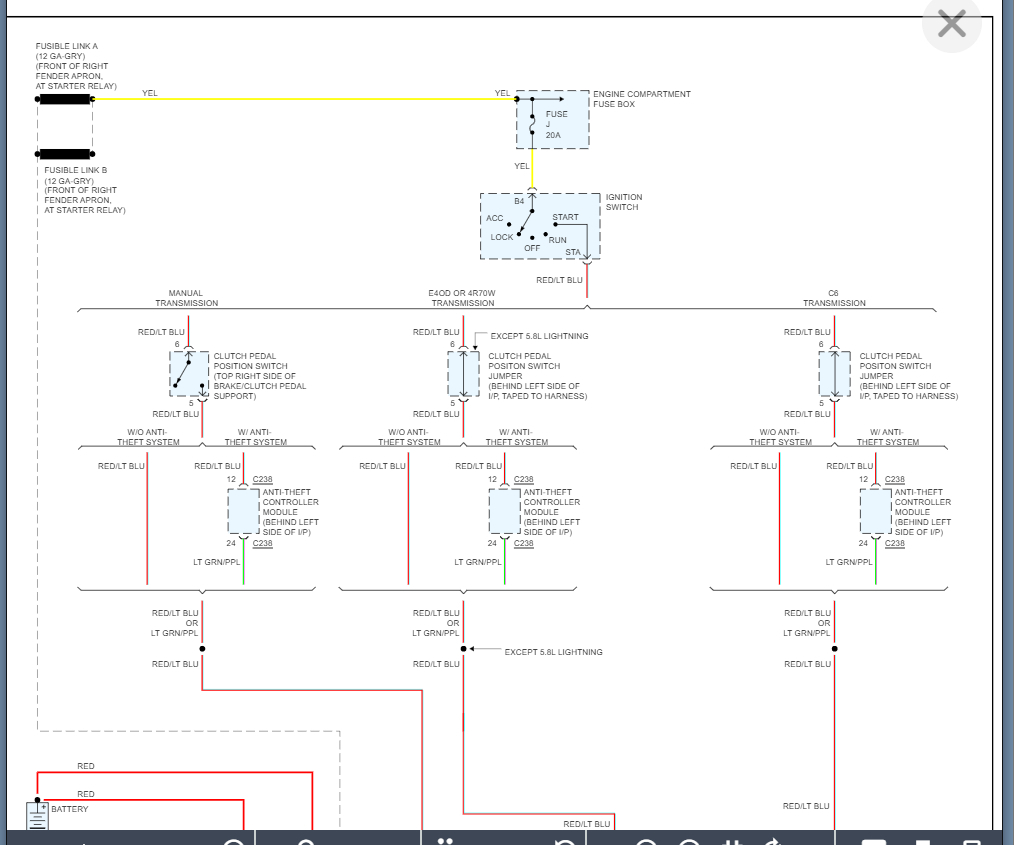Open C238 link at pin 24, Manual Transmission
1014x845 pixels.
click(x=262, y=543)
